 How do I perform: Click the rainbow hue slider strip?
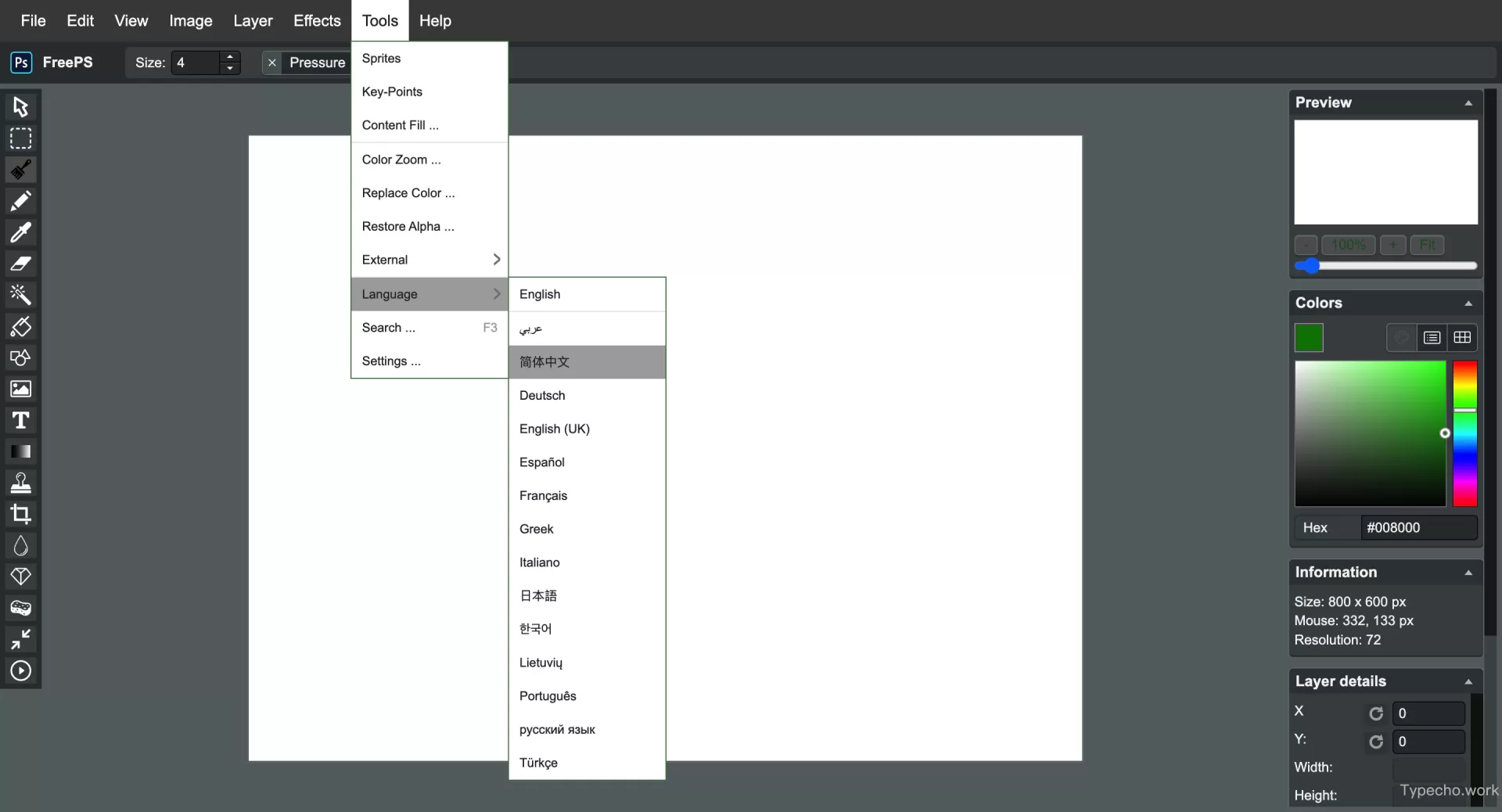(1464, 433)
